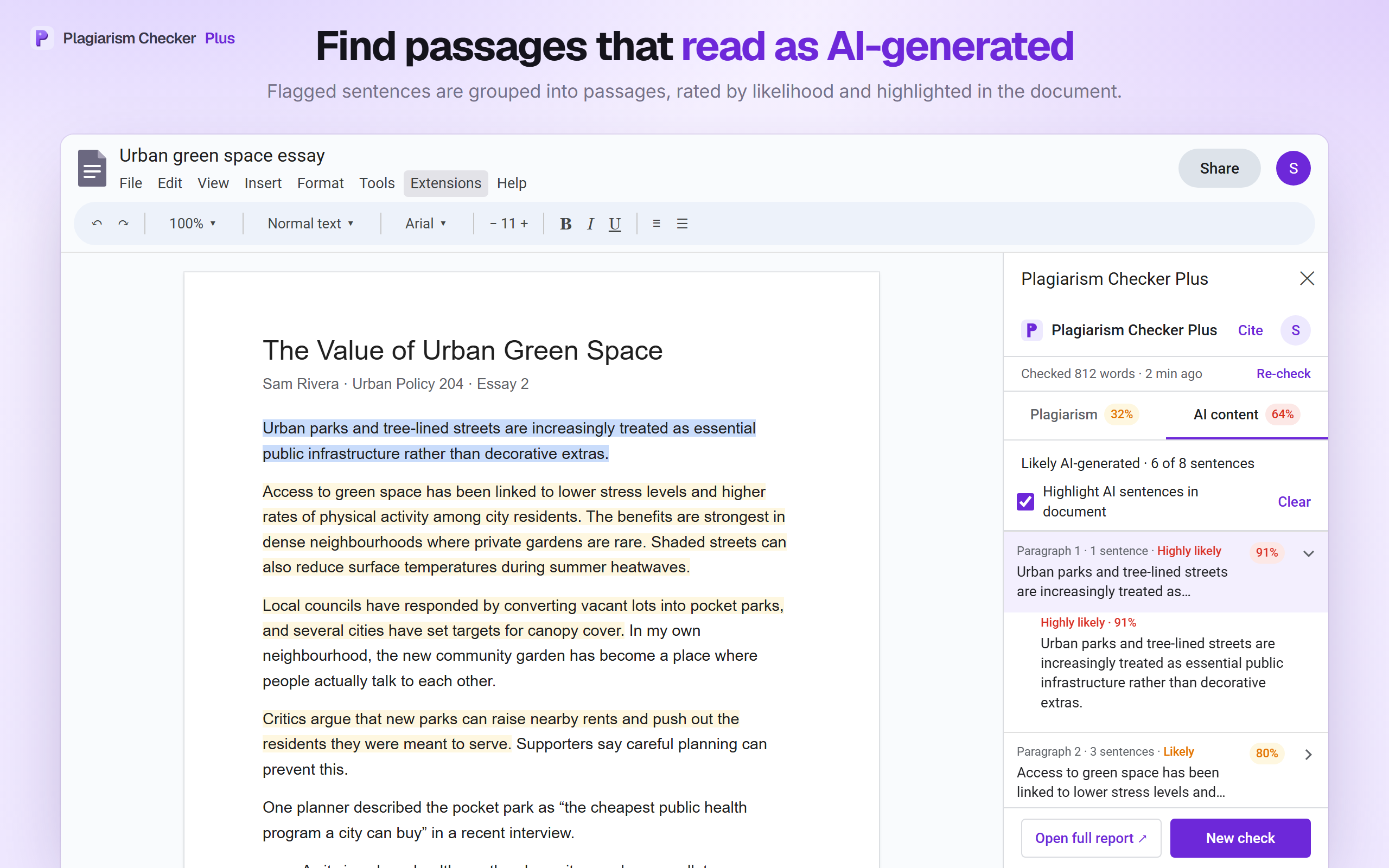Viewport: 1389px width, 868px height.
Task: Click the expanded Paragraph 1 full sentence text
Action: point(1162,673)
